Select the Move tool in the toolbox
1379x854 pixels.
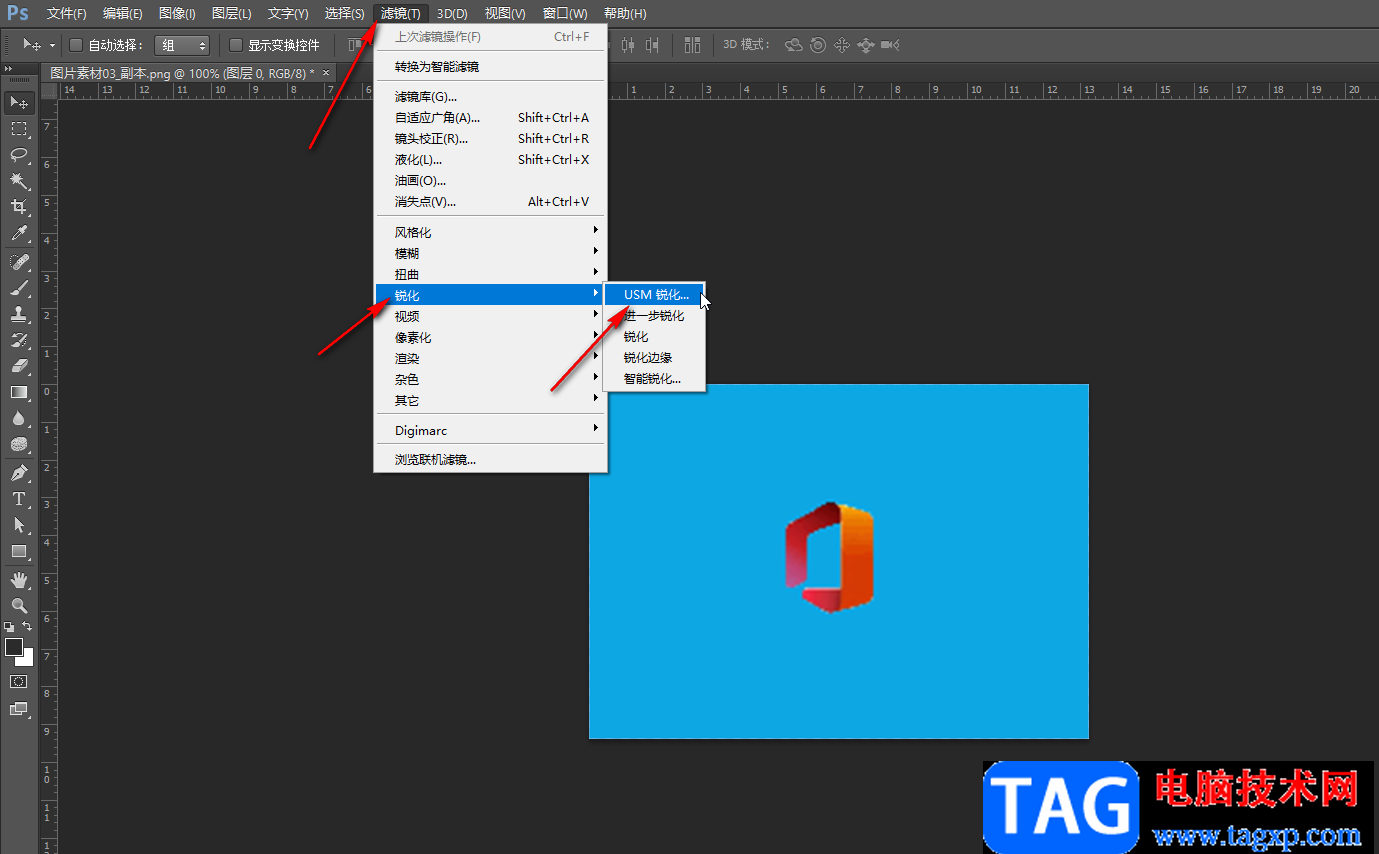(19, 103)
